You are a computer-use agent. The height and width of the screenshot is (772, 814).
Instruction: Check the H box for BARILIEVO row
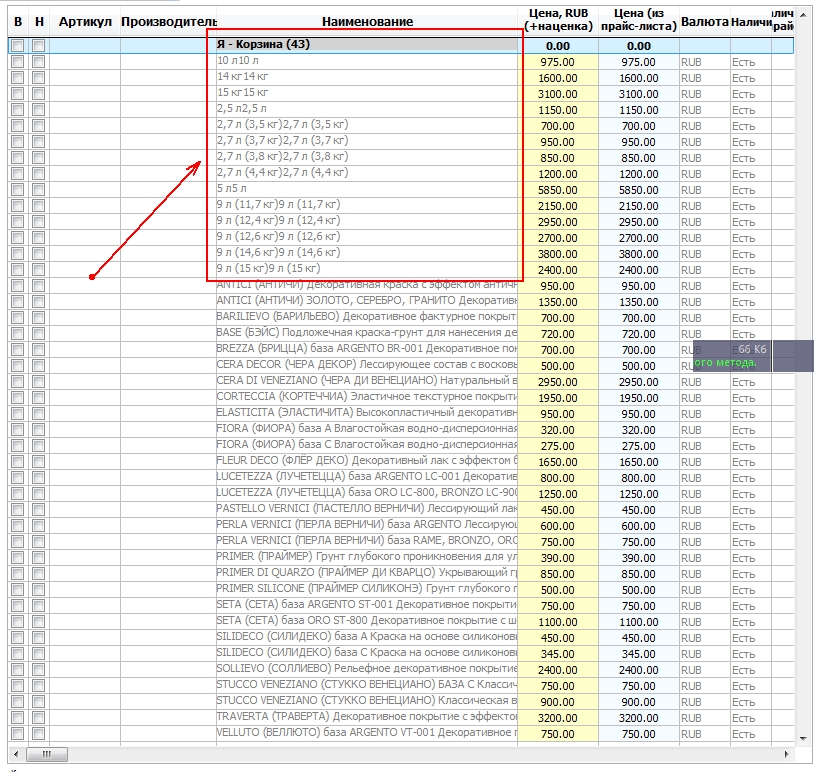[x=38, y=318]
